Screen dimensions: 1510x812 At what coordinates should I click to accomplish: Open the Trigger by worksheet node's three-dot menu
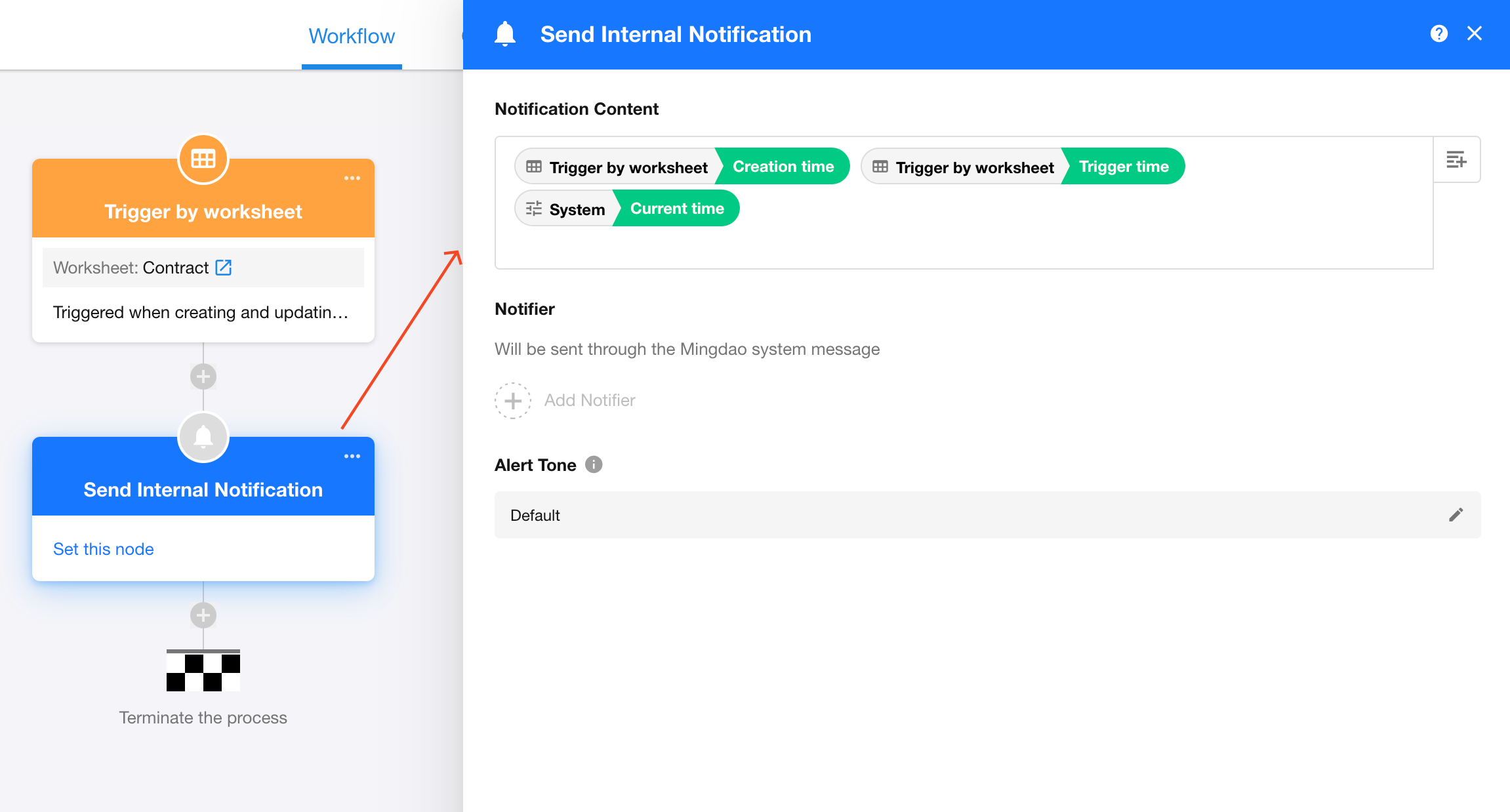352,178
